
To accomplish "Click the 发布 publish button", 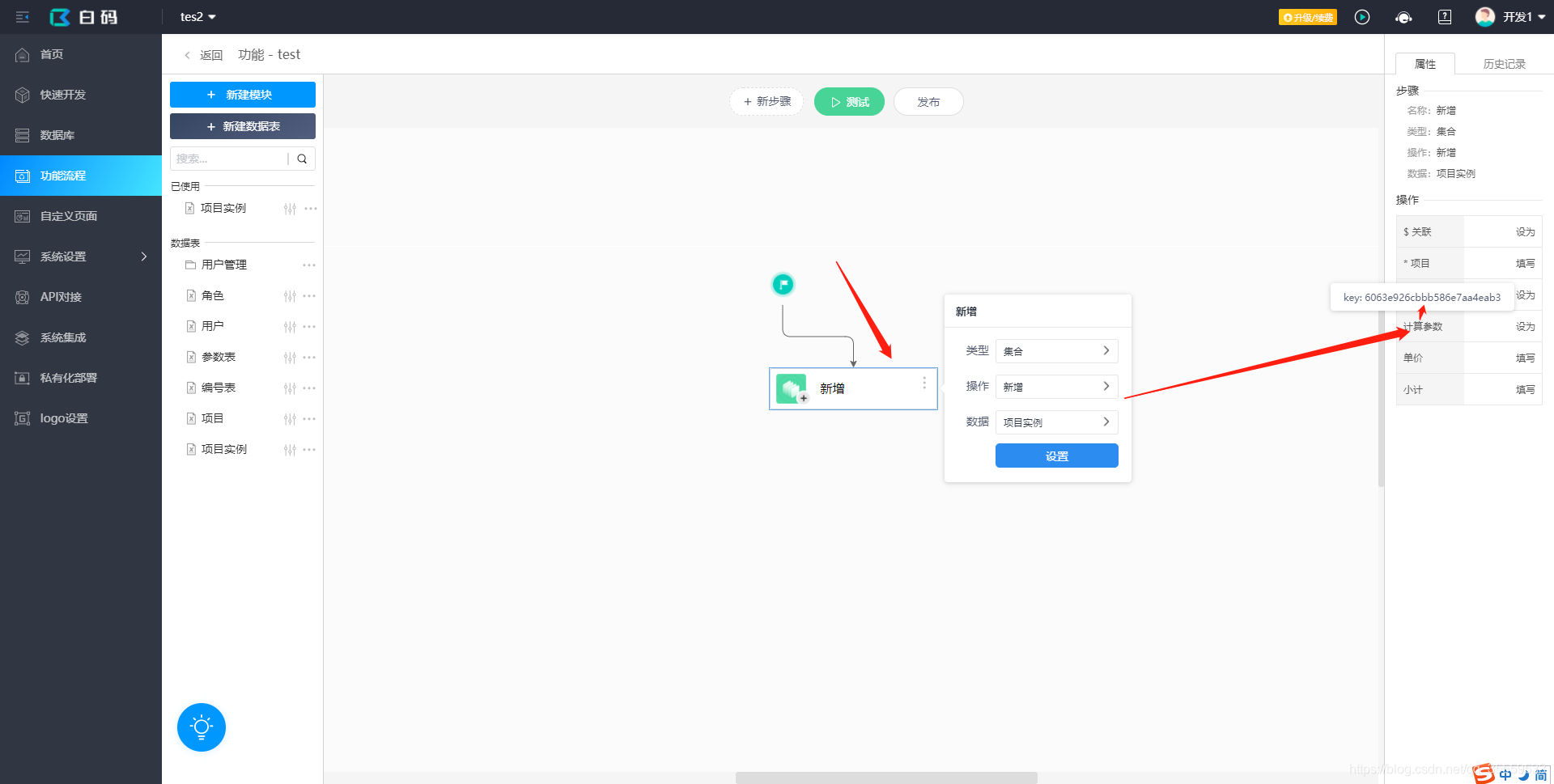I will click(x=928, y=102).
